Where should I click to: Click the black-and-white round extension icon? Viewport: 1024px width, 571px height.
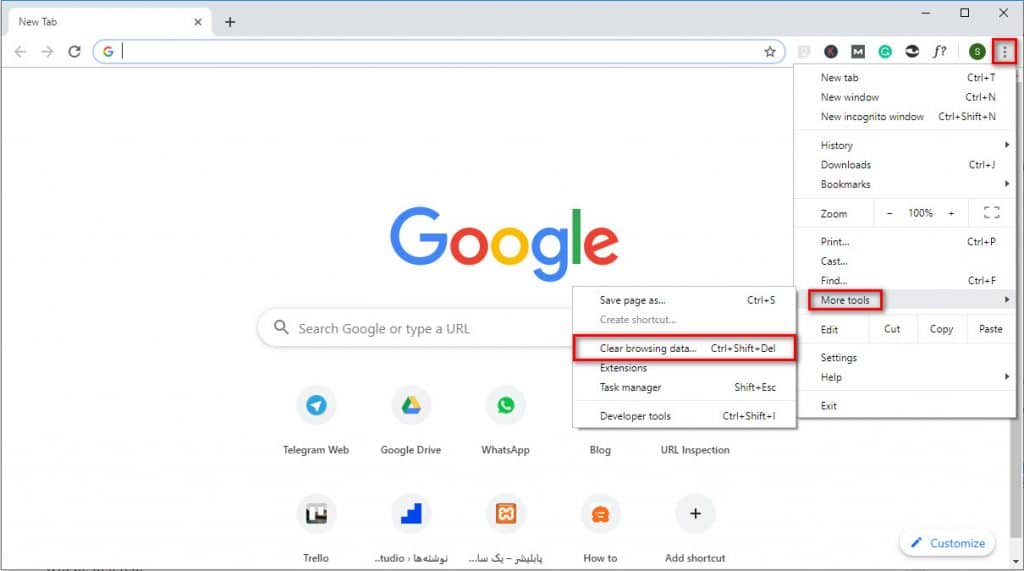[x=912, y=52]
